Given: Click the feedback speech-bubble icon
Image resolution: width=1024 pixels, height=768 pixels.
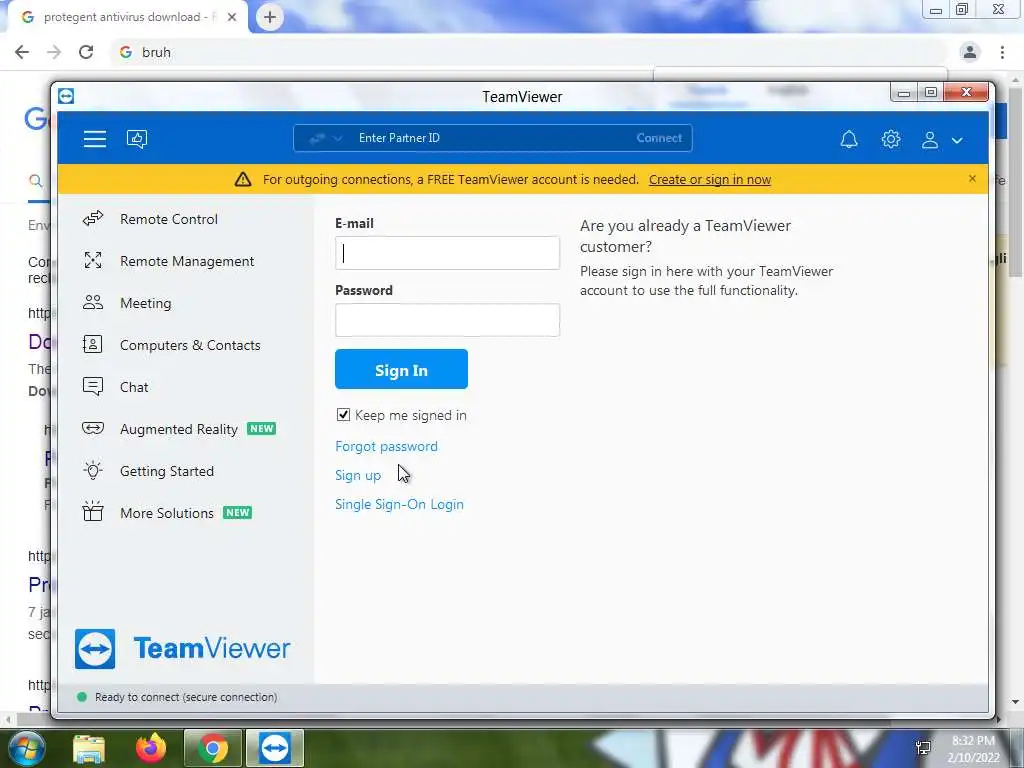Looking at the screenshot, I should tap(136, 138).
